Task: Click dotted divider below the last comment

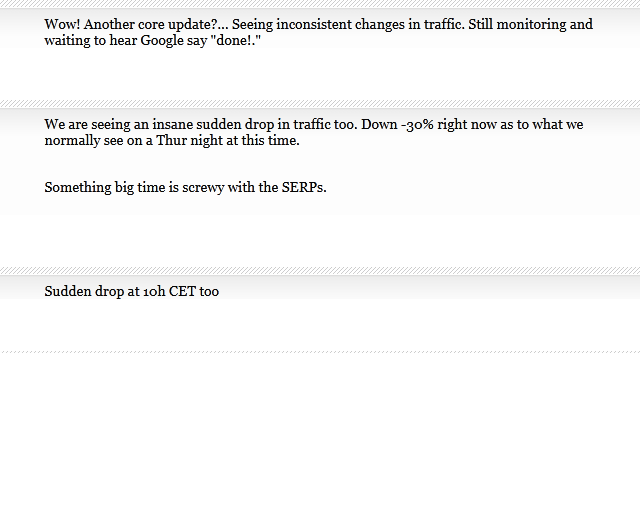Action: click(x=320, y=351)
